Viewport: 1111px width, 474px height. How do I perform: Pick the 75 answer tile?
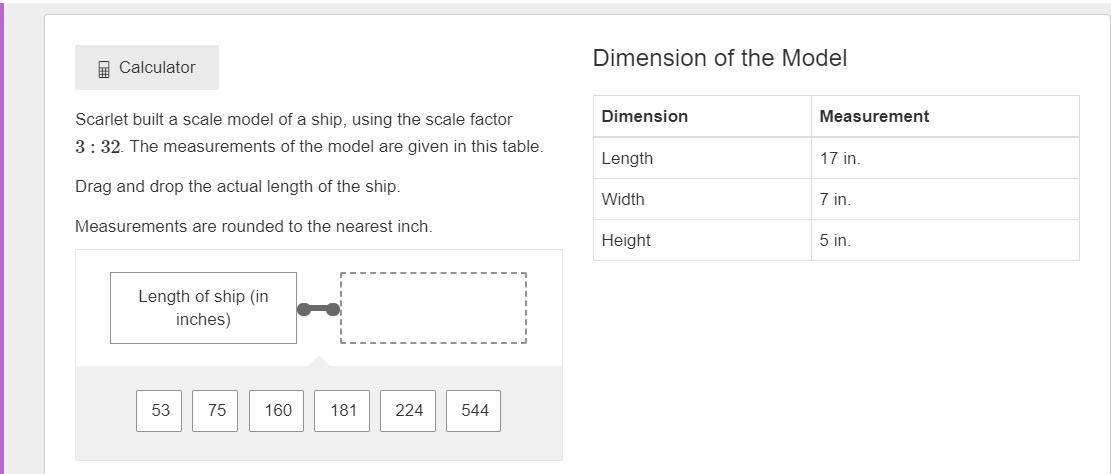(216, 411)
